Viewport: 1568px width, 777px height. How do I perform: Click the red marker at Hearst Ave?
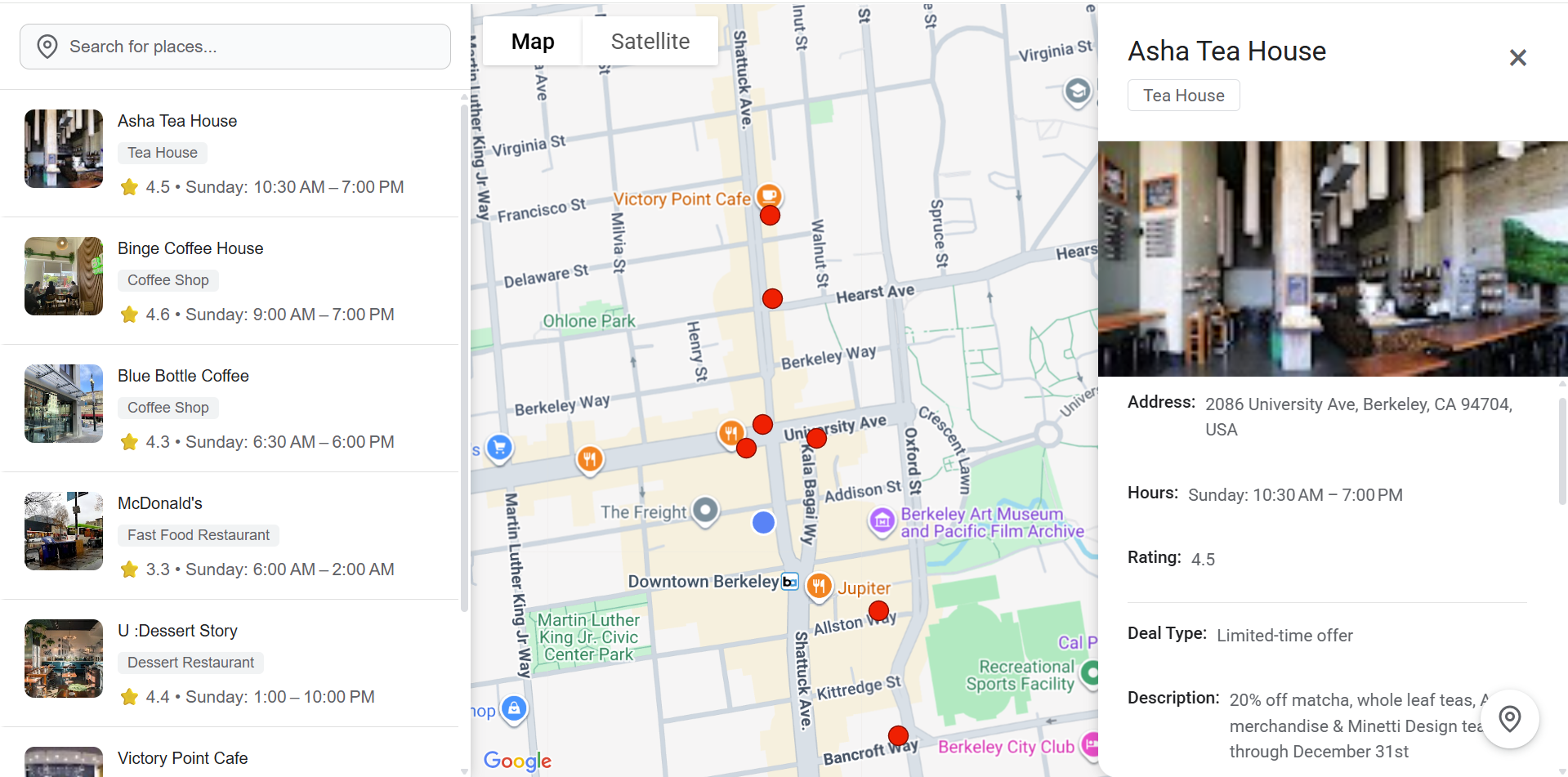coord(772,299)
